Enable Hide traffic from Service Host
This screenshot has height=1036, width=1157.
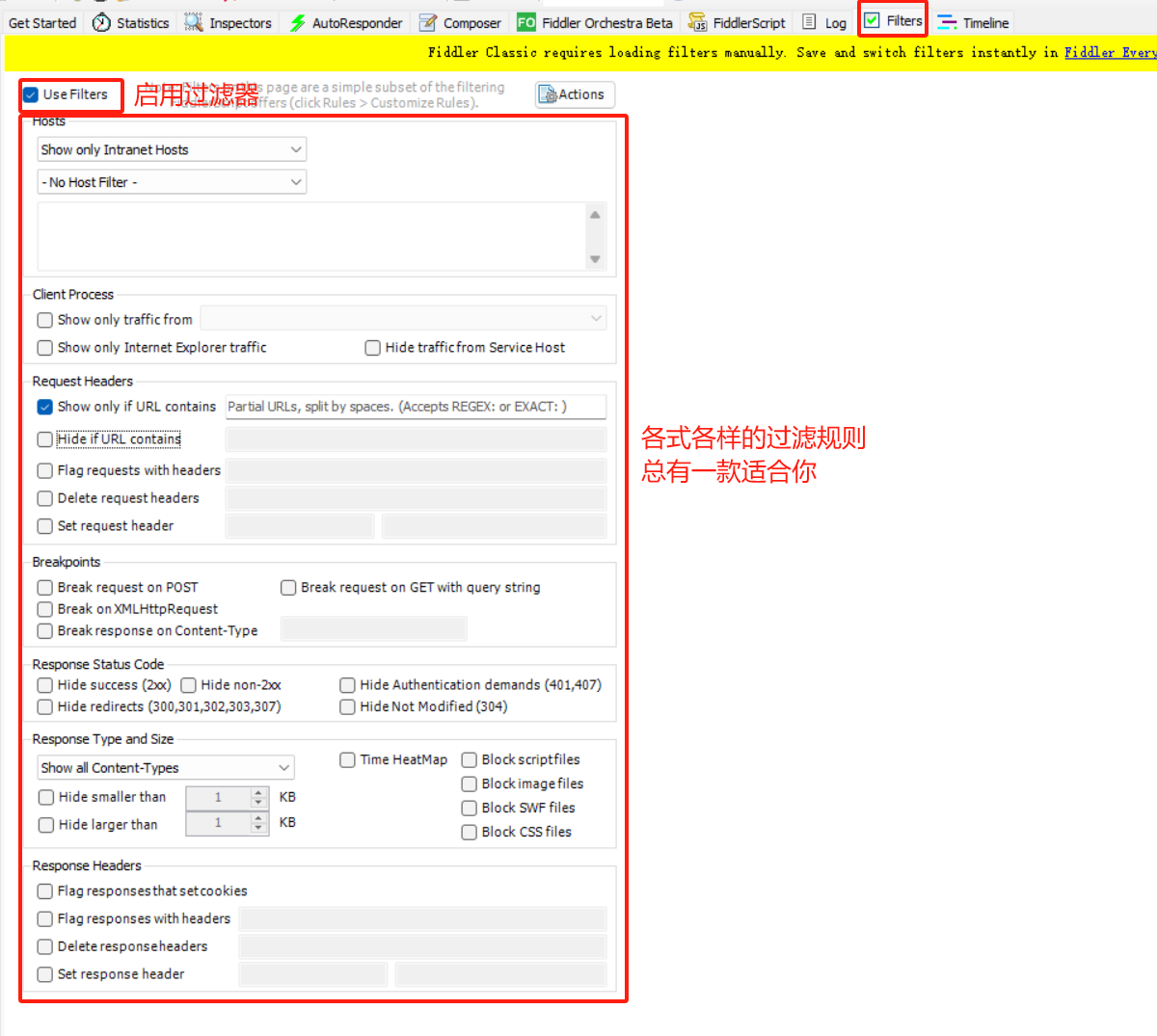(373, 348)
